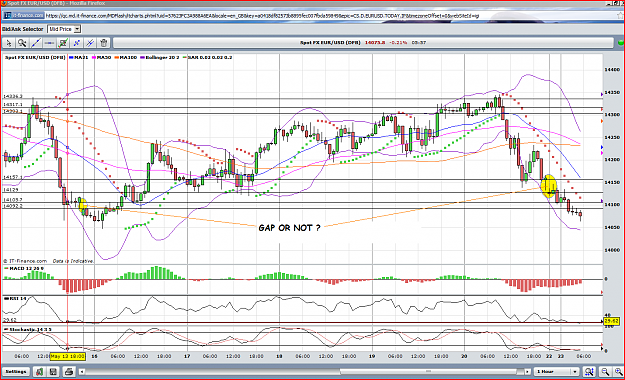The height and width of the screenshot is (380, 625).
Task: Click the left arrow of the chart scrollbar
Action: pos(82,372)
